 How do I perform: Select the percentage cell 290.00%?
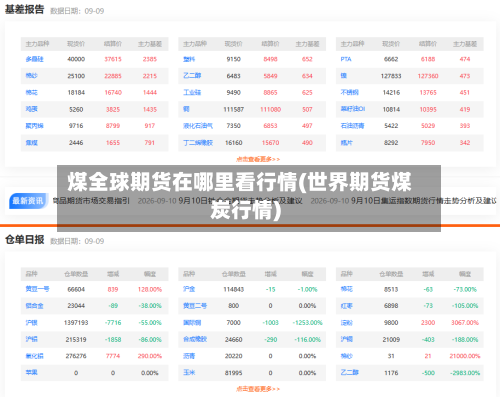pos(150,356)
